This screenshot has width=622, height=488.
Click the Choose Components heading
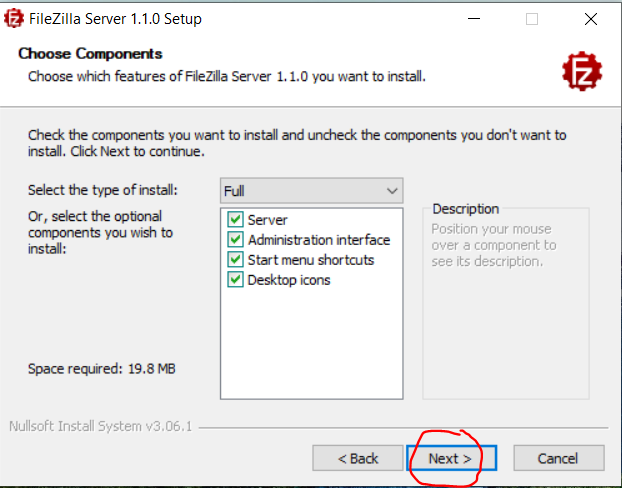coord(90,54)
